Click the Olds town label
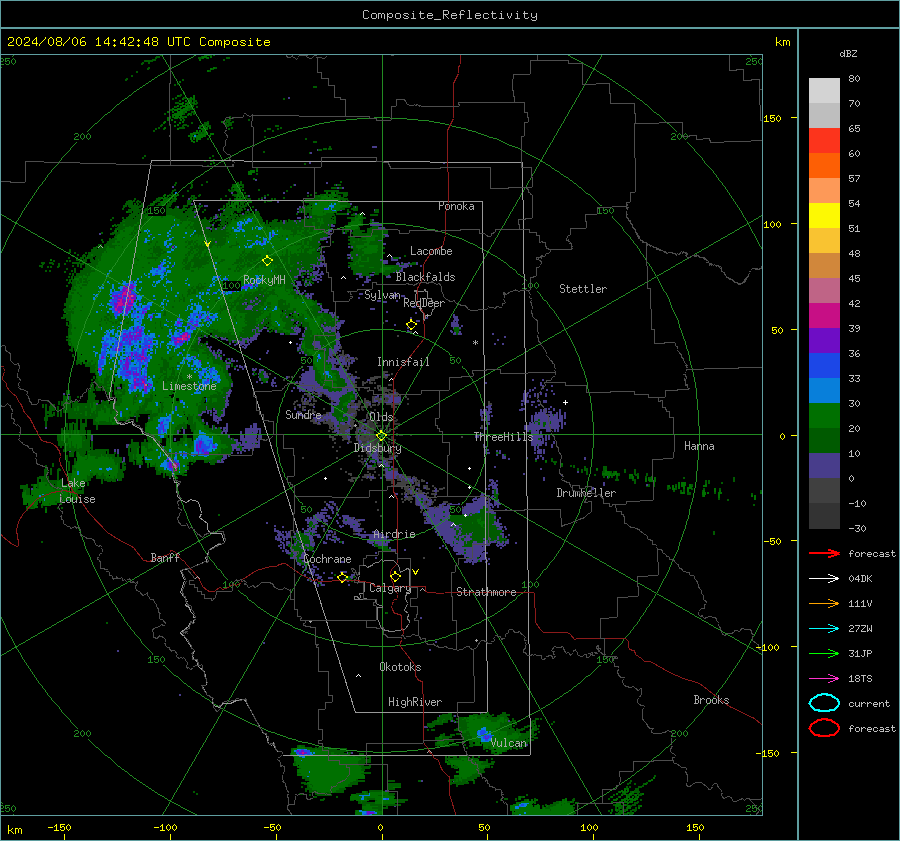This screenshot has height=841, width=900. coord(381,417)
